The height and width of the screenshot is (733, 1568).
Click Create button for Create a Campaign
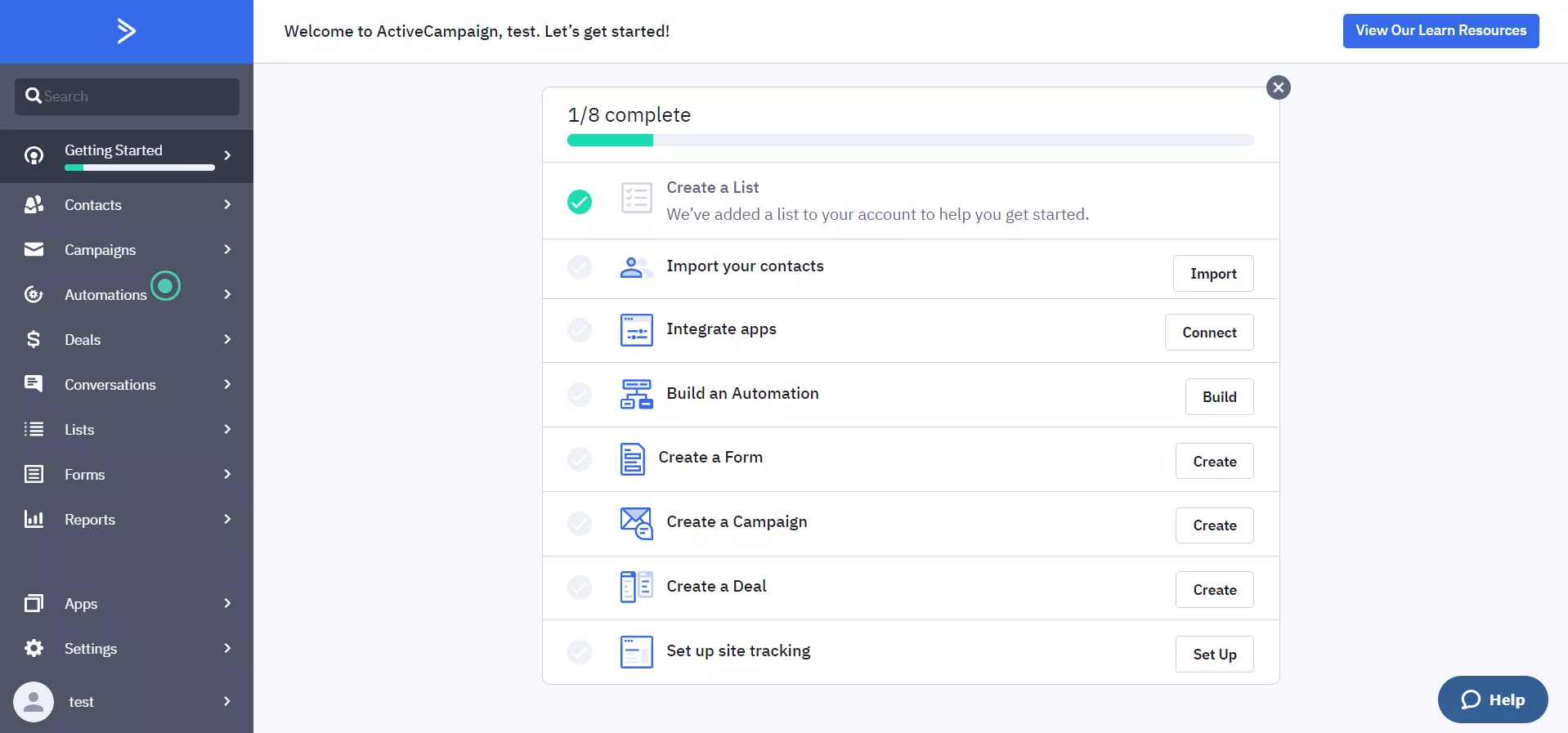[x=1214, y=525]
